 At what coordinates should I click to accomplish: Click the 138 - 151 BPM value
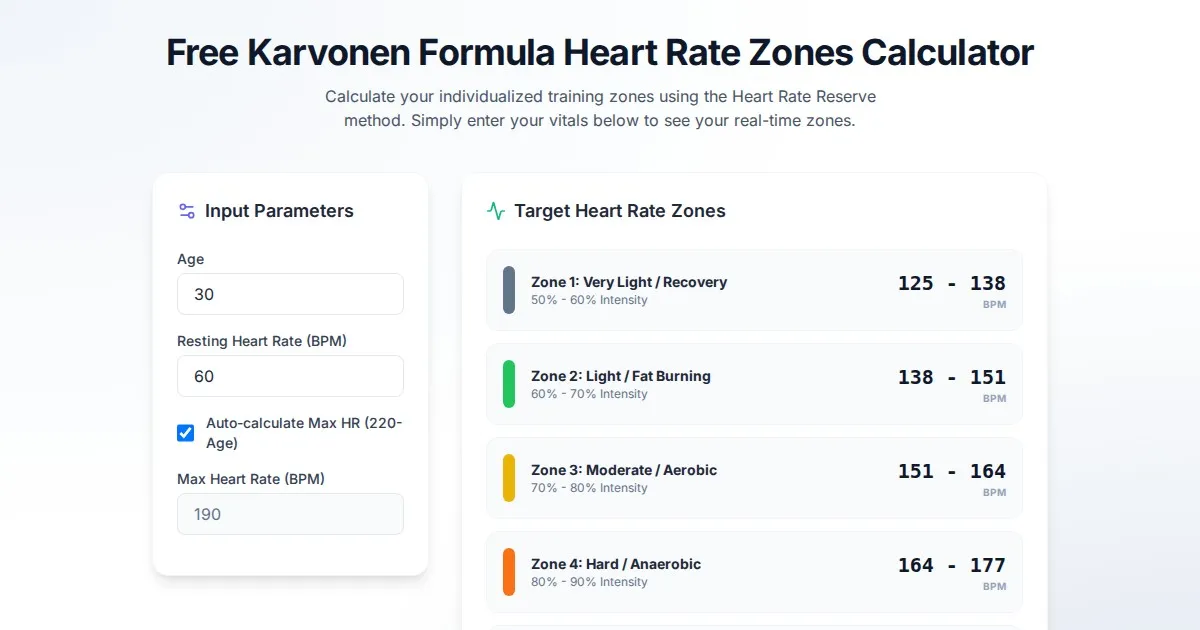click(951, 378)
